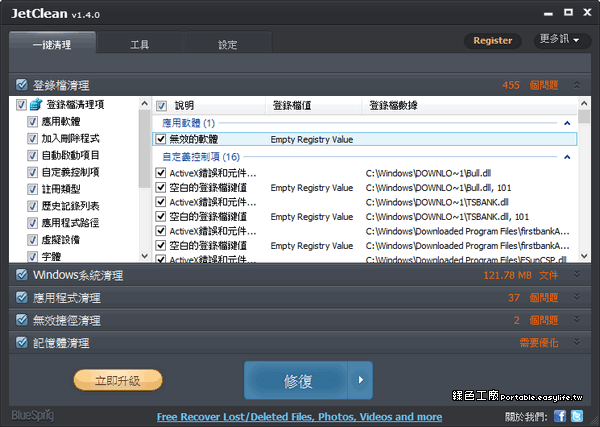600x427 pixels.
Task: Expand the 應用程式清理 section chevron
Action: (x=577, y=297)
